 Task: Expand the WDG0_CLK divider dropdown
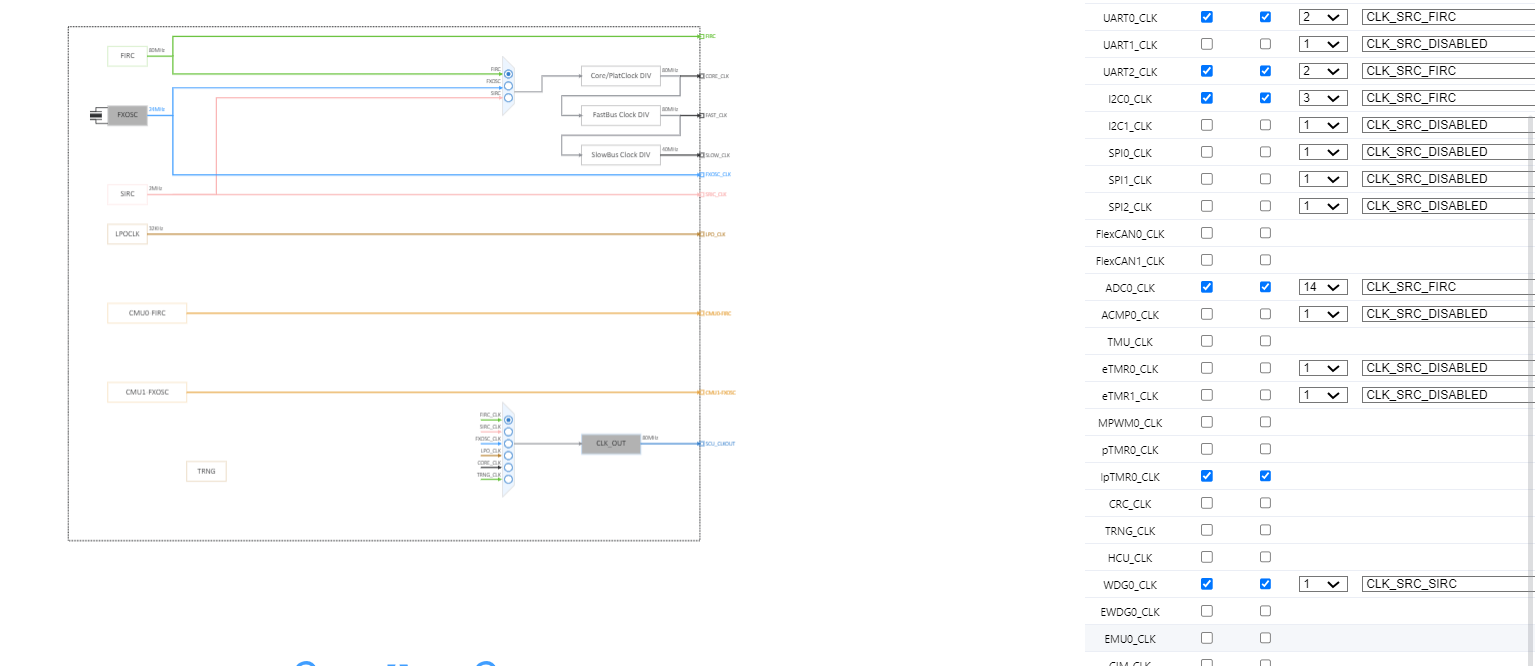click(1322, 584)
